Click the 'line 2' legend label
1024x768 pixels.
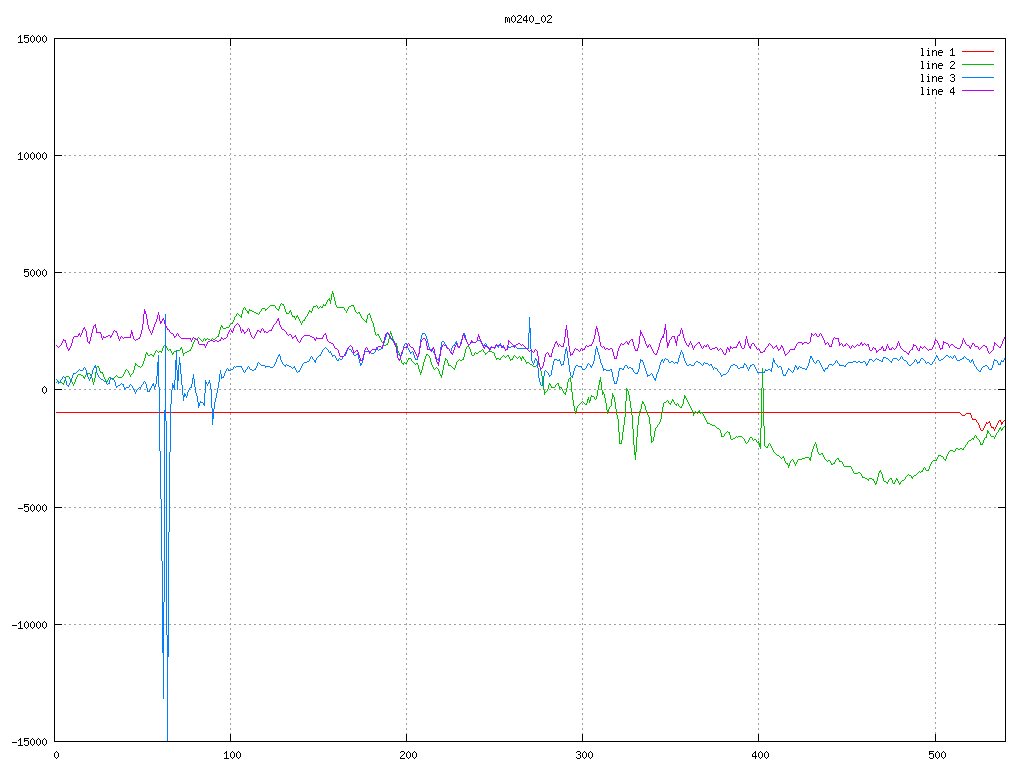pyautogui.click(x=937, y=65)
